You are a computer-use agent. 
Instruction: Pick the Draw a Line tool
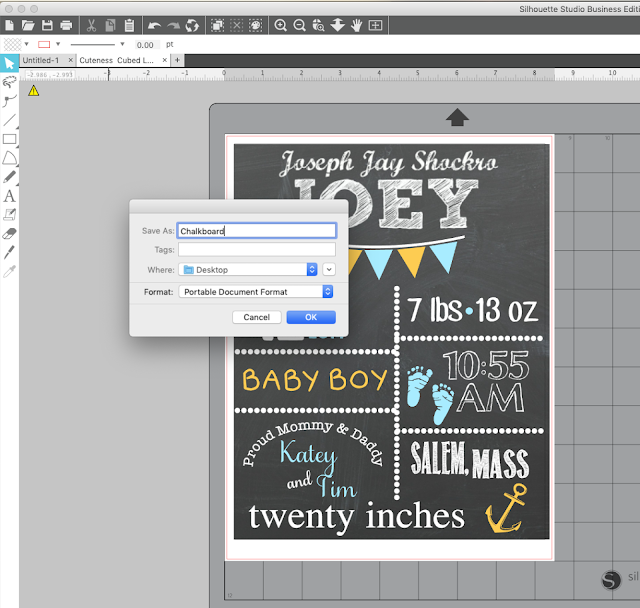point(9,120)
